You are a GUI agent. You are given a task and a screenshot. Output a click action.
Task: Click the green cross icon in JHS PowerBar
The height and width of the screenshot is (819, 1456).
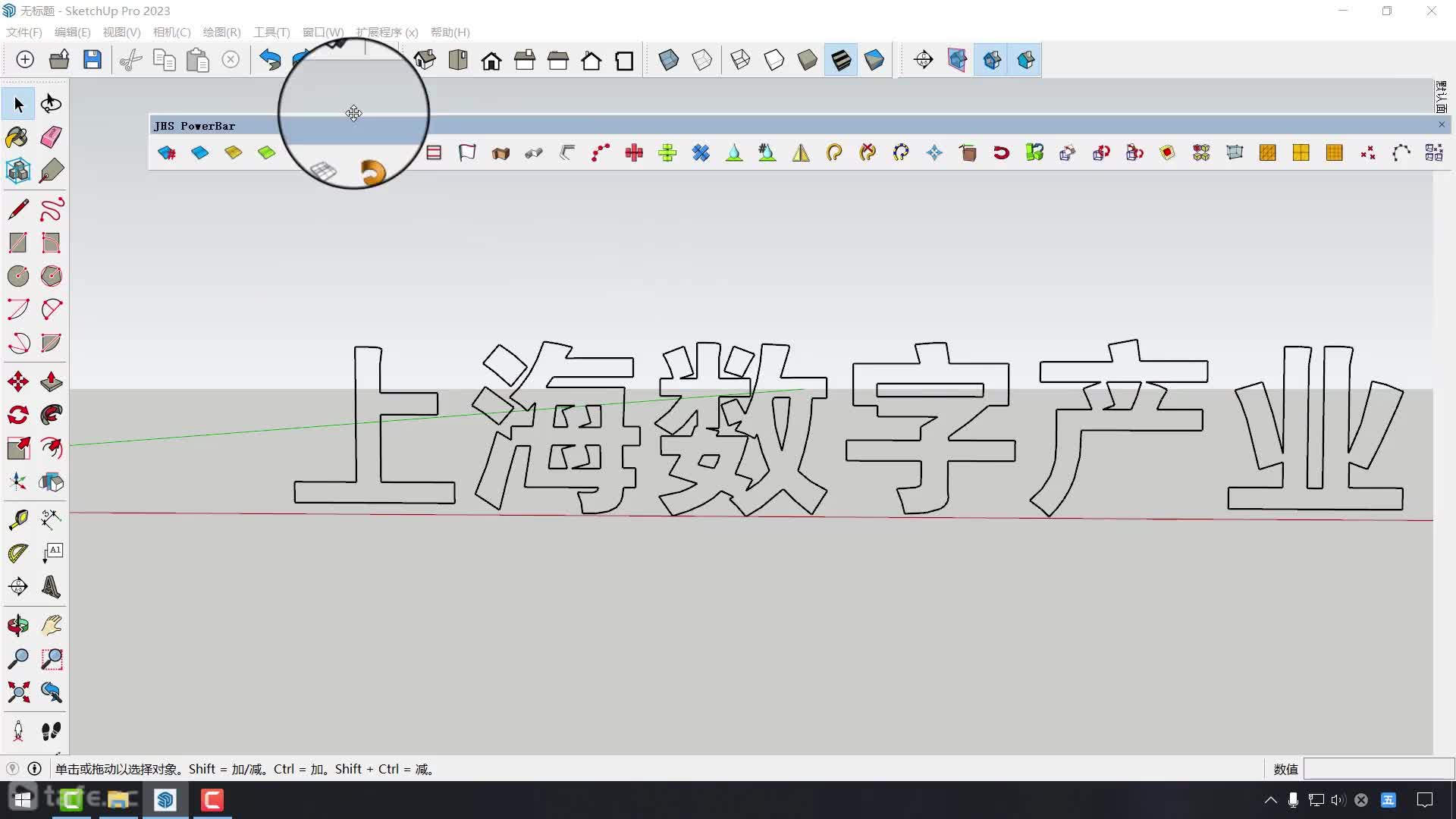pos(667,153)
